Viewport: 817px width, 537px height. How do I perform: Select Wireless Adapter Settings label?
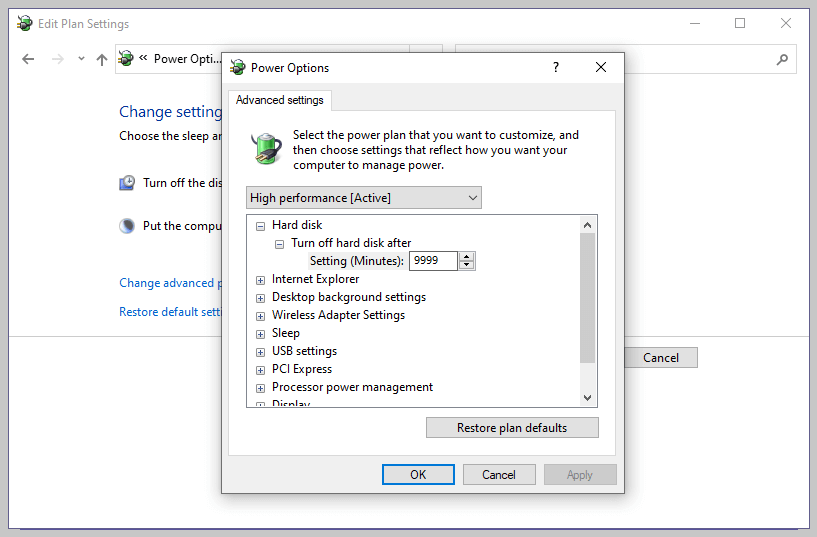[338, 315]
